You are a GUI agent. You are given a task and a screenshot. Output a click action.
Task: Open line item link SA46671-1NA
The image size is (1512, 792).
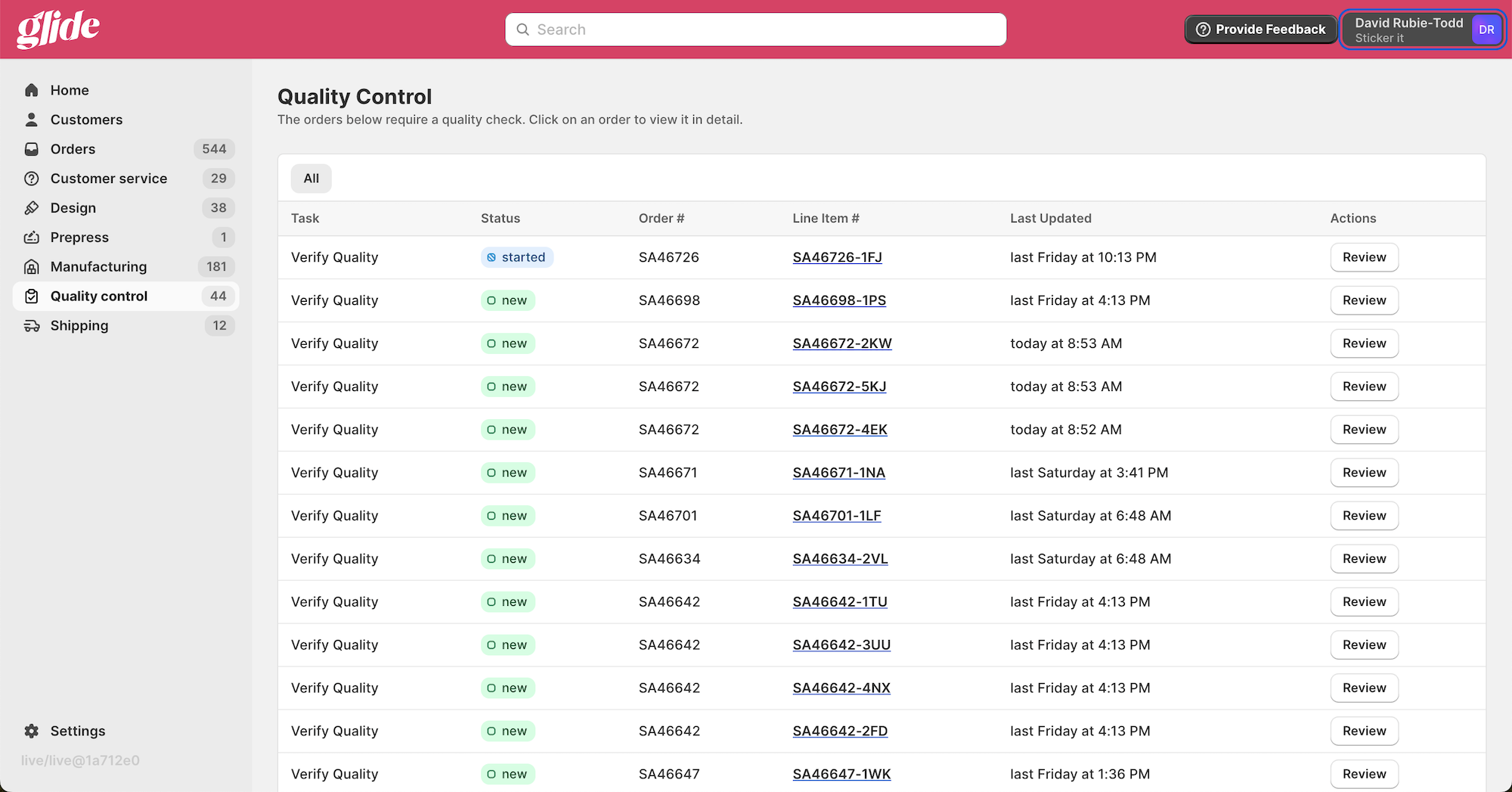tap(838, 473)
